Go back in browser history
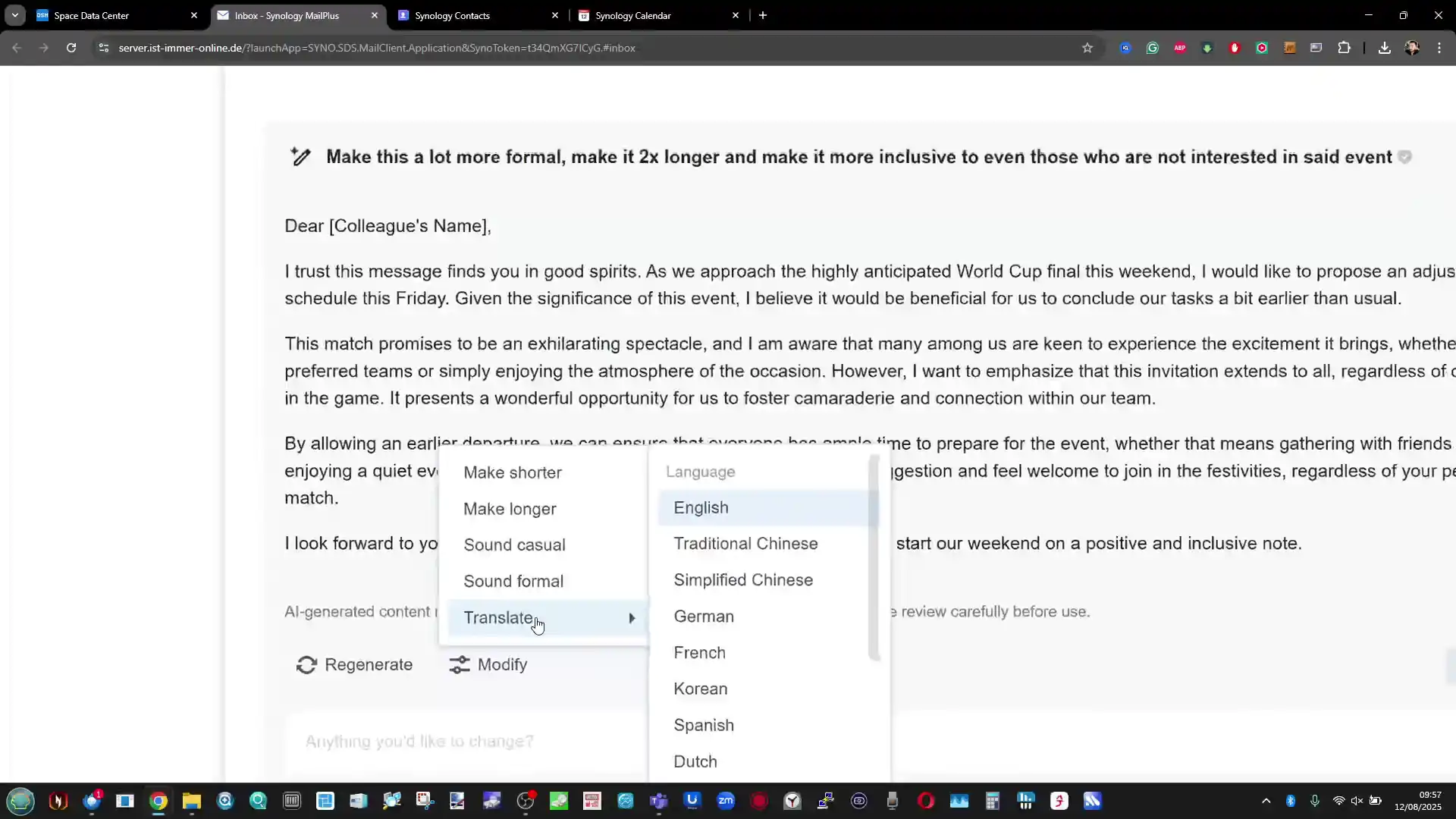 tap(17, 48)
